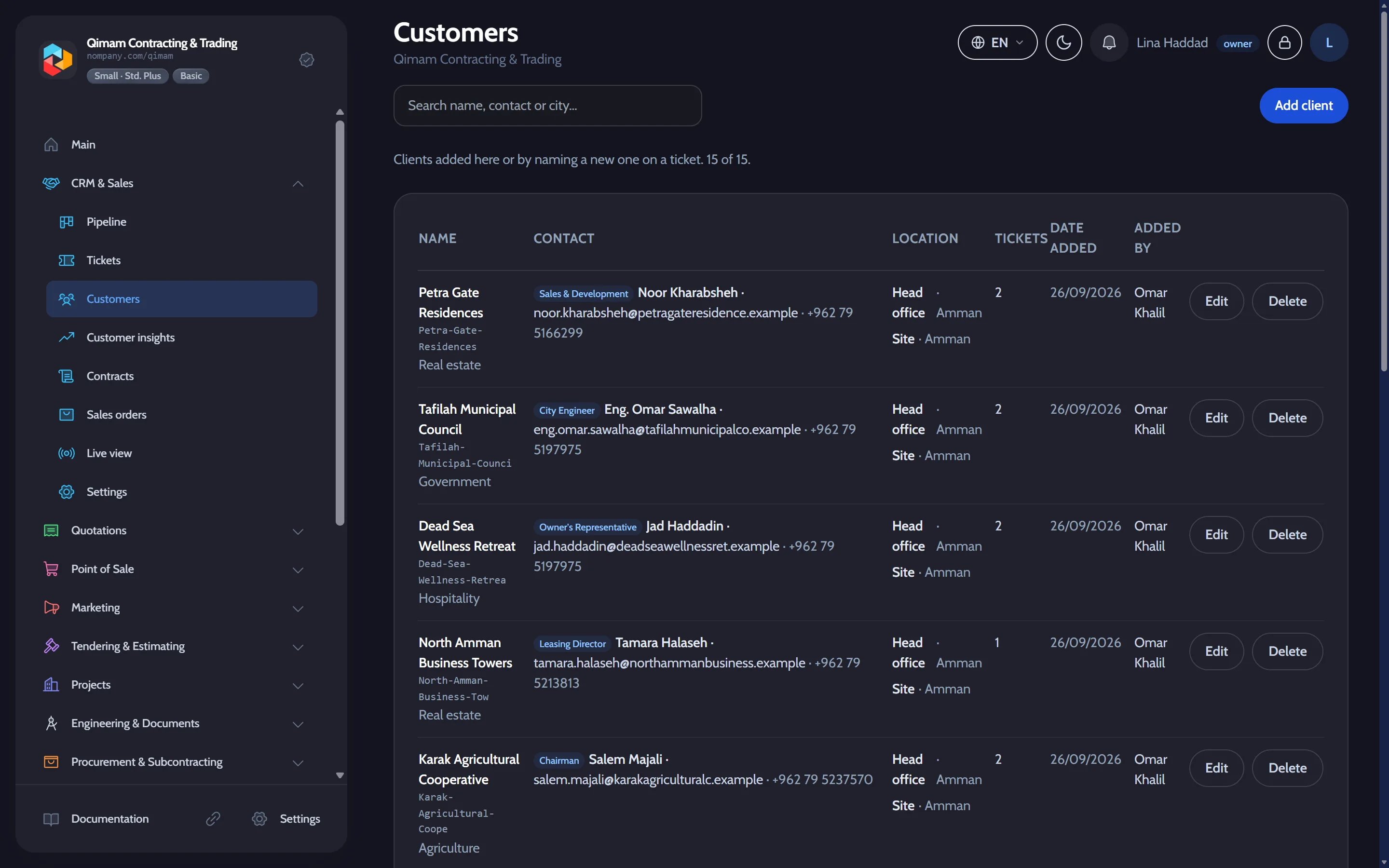Open notifications bell

[1109, 42]
